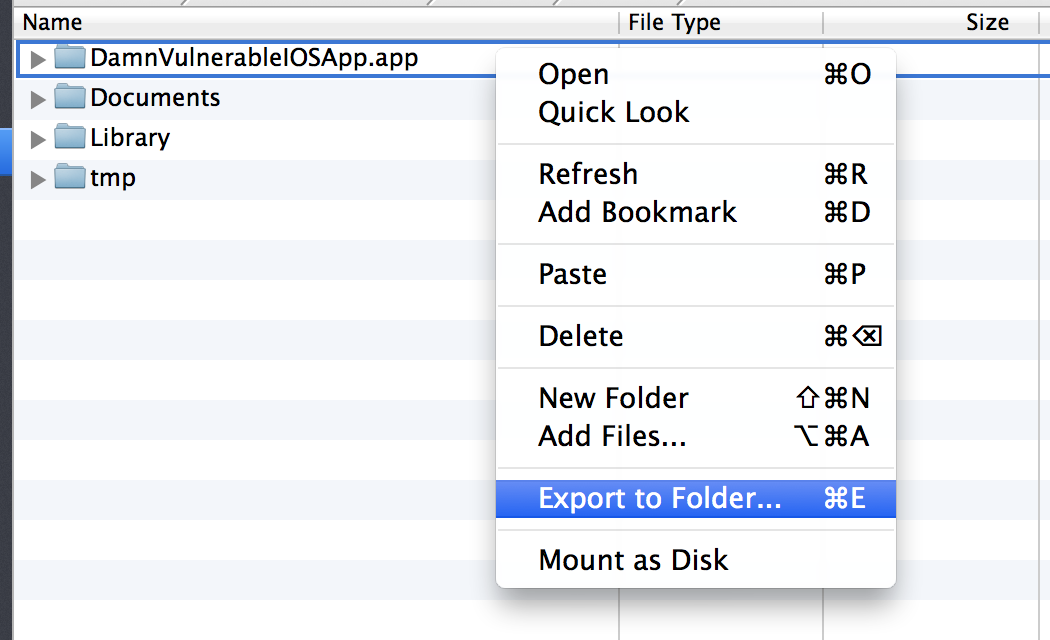The image size is (1050, 640).
Task: Choose Refresh in the context menu
Action: coord(696,174)
